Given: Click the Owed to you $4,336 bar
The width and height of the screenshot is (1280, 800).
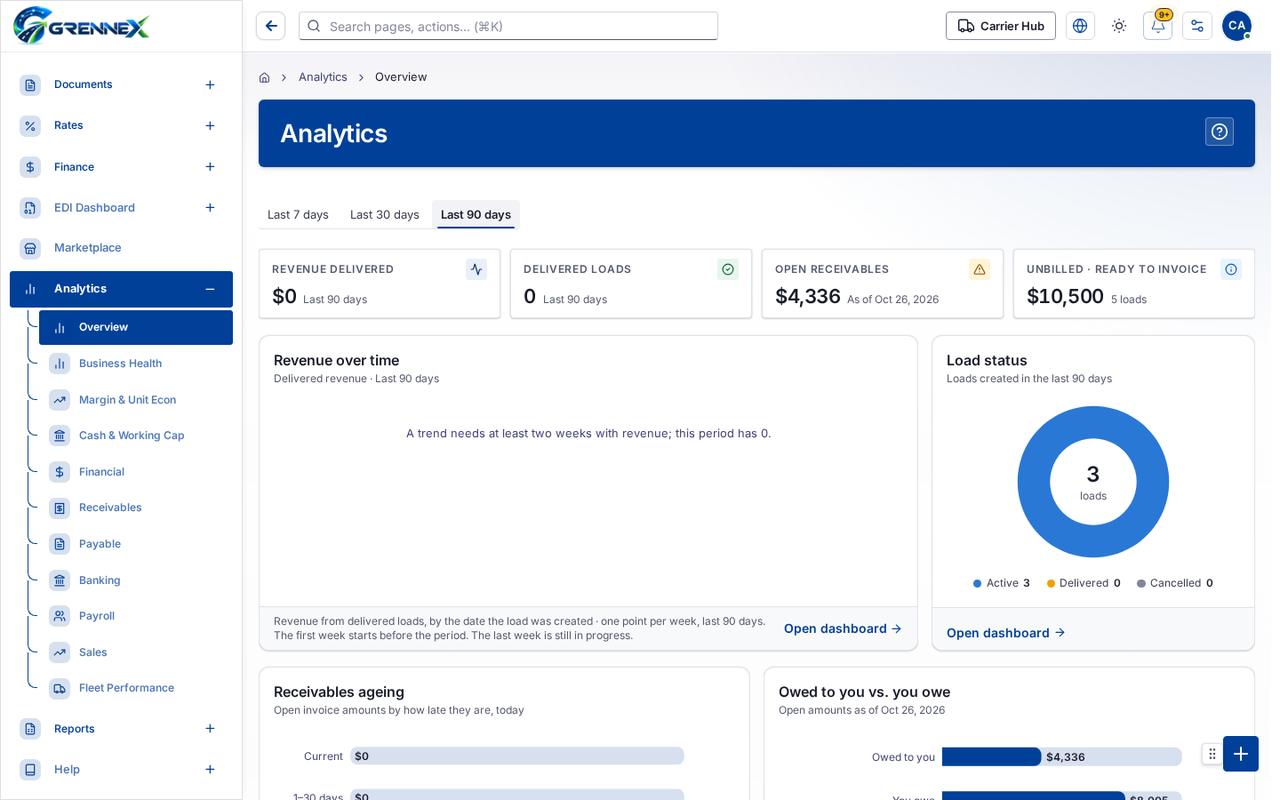Looking at the screenshot, I should click(x=992, y=757).
